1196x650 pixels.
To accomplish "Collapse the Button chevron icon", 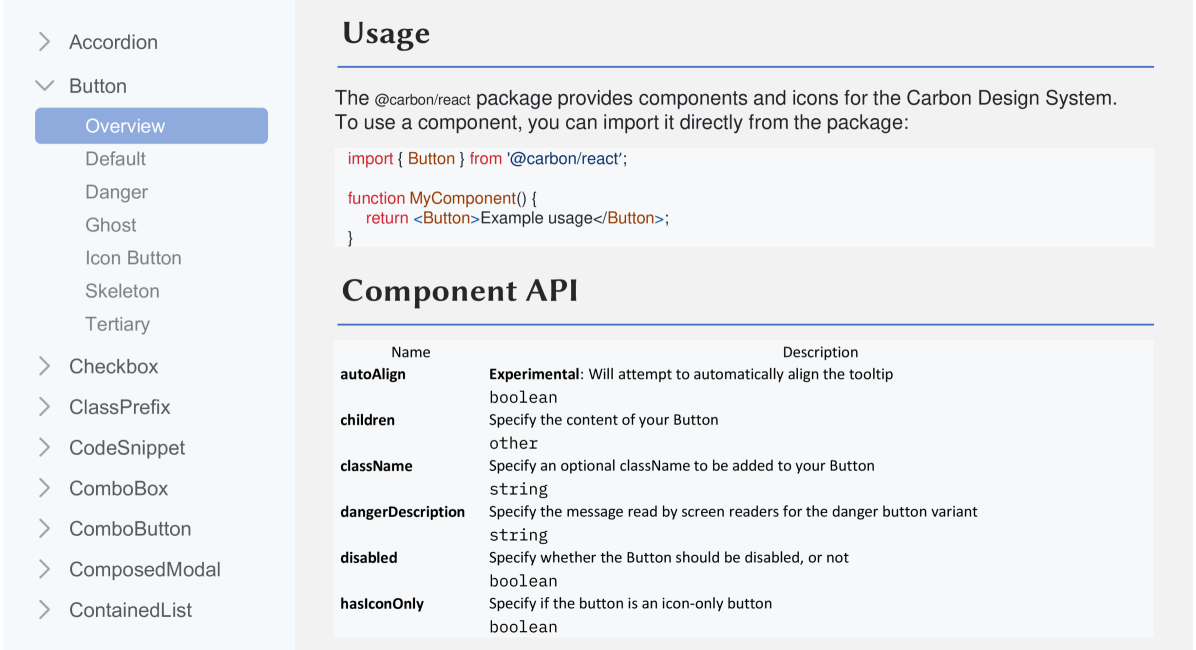I will [x=44, y=86].
